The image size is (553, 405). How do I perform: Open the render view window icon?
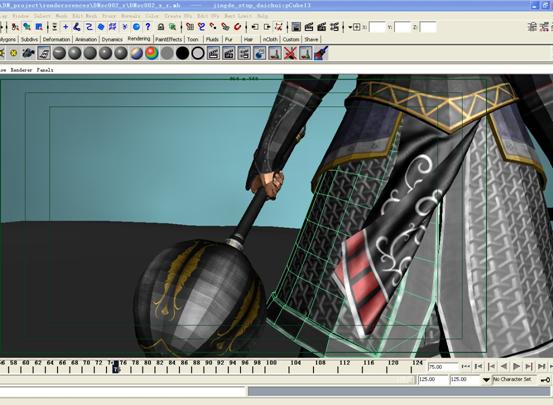(x=296, y=27)
